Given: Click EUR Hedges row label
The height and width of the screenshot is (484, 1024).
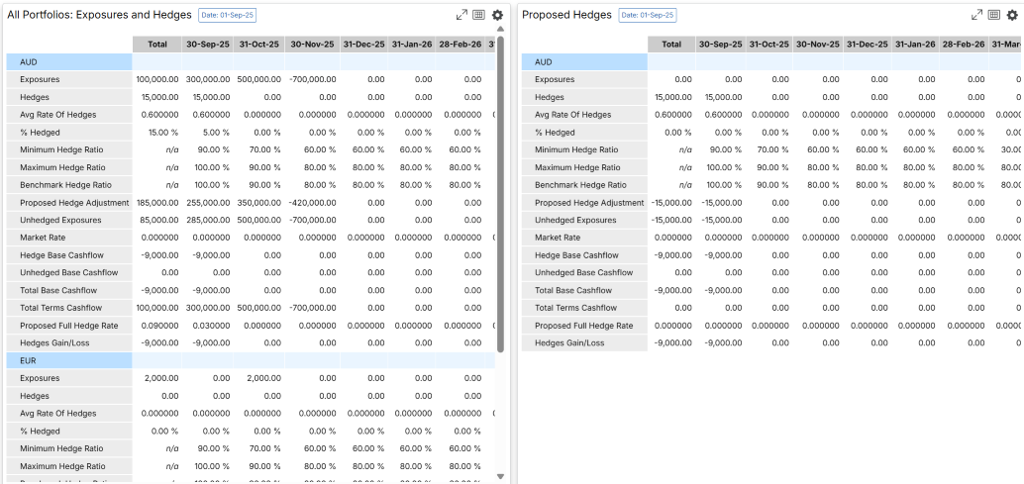Looking at the screenshot, I should click(35, 396).
